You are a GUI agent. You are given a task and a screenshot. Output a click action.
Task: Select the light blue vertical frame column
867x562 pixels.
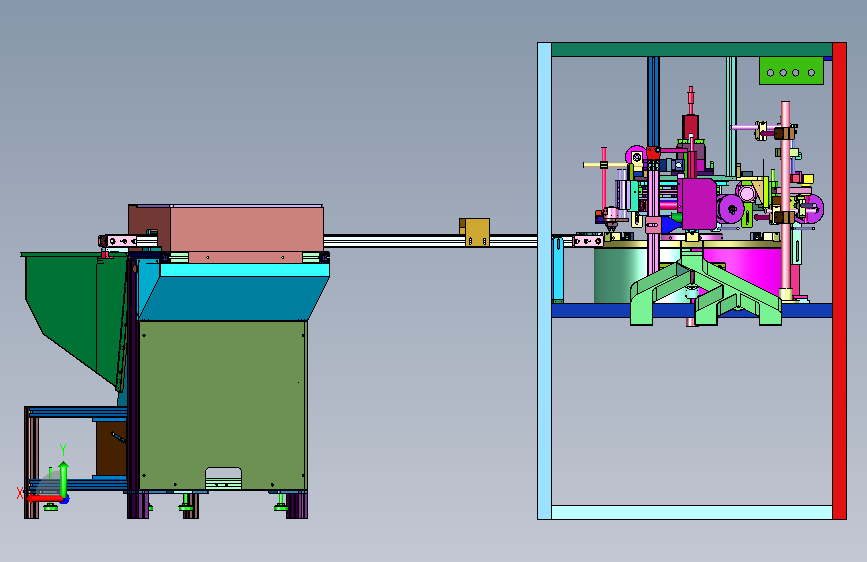[545, 281]
